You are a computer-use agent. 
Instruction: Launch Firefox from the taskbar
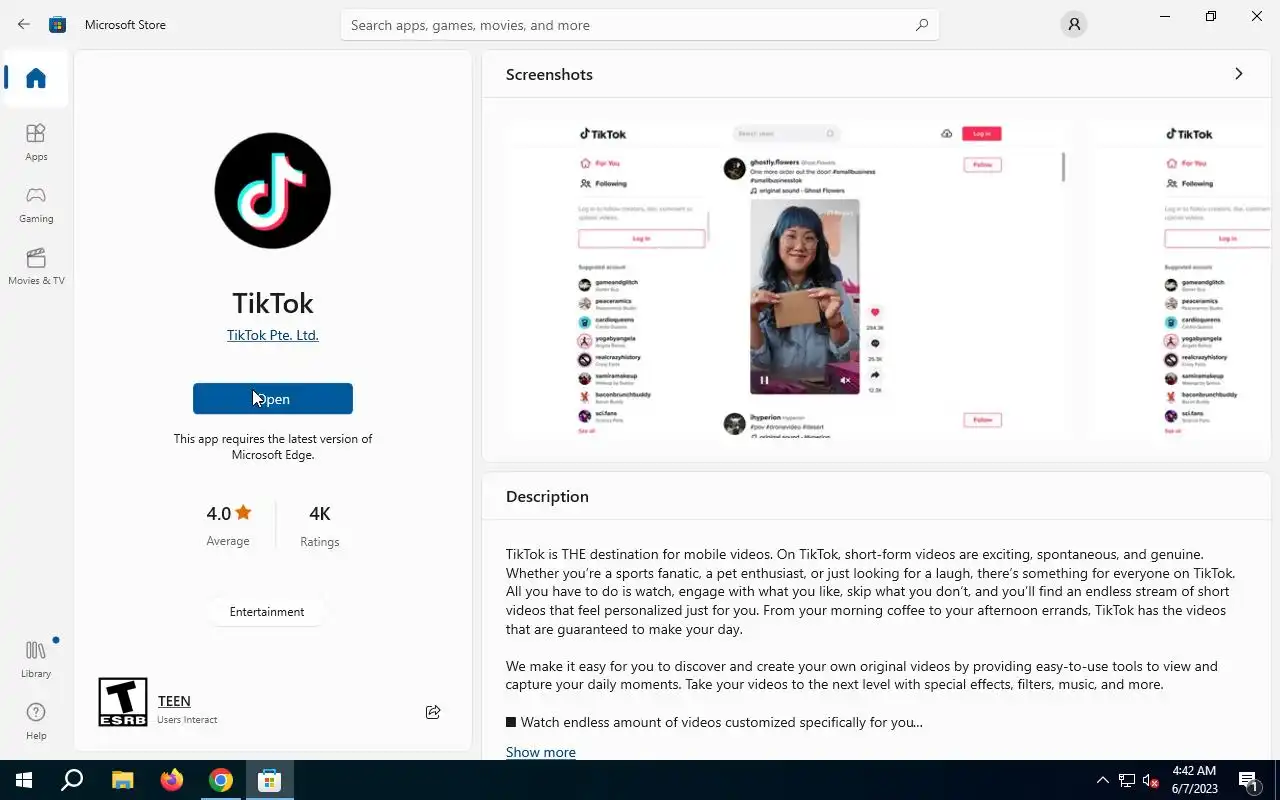pos(172,780)
